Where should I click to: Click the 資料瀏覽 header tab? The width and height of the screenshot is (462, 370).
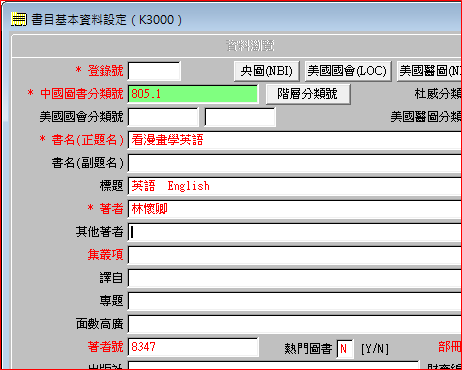(x=250, y=46)
